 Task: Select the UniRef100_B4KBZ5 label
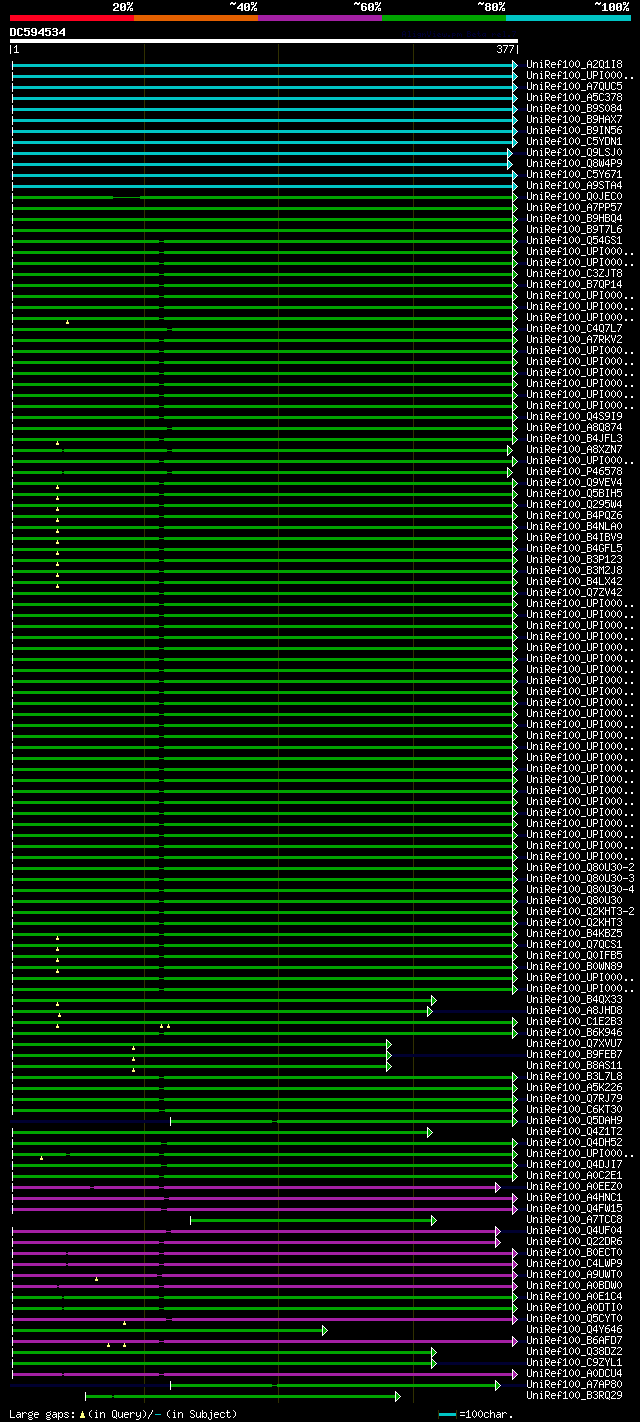pos(574,933)
